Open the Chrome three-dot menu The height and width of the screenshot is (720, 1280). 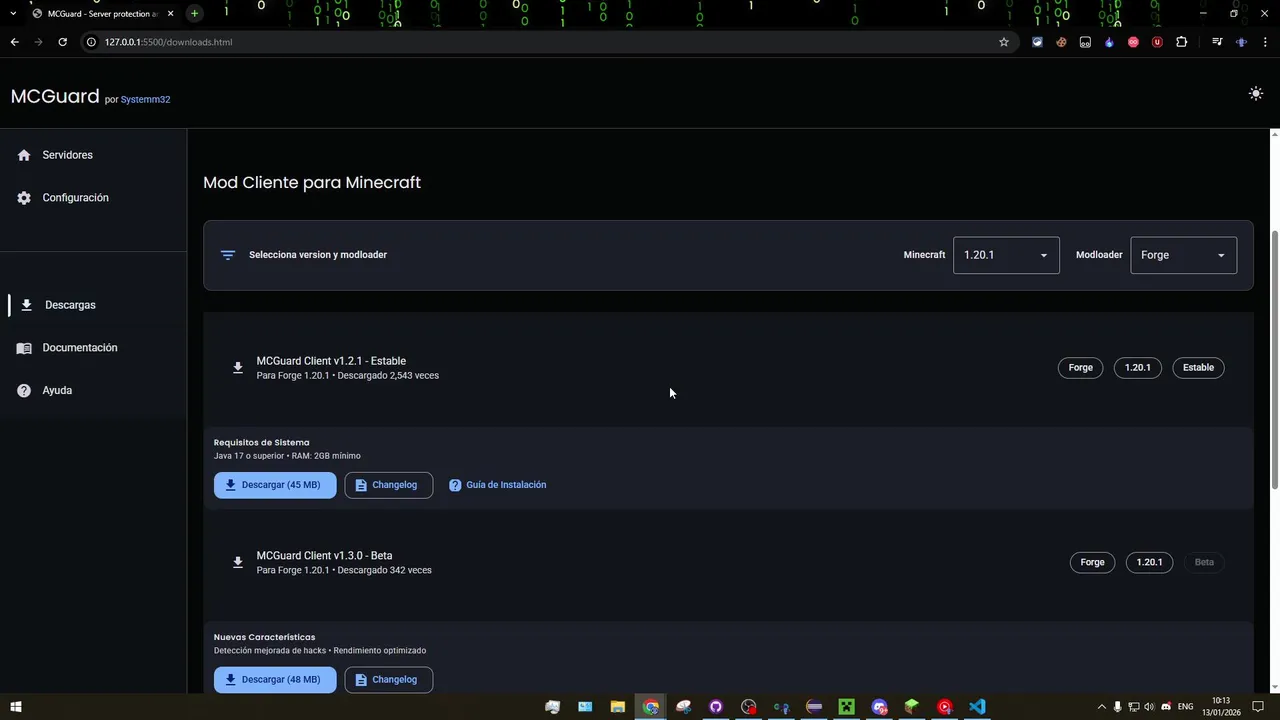pyautogui.click(x=1265, y=42)
